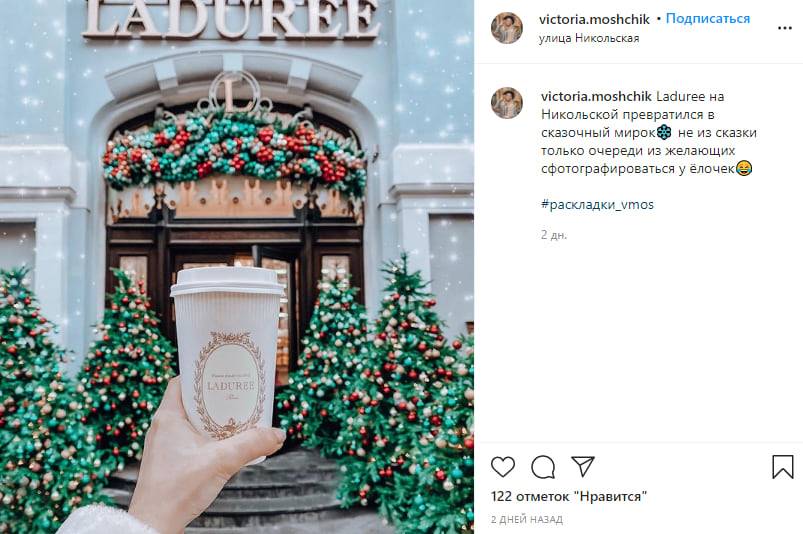View the 122 likes list
Viewport: 803px width, 534px height.
(568, 497)
